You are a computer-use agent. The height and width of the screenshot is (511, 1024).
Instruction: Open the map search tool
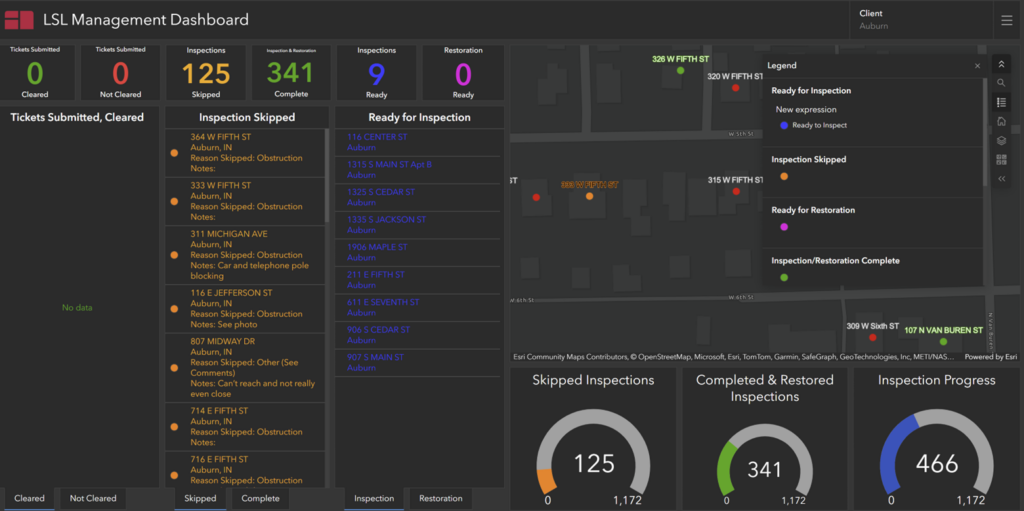(x=1001, y=83)
